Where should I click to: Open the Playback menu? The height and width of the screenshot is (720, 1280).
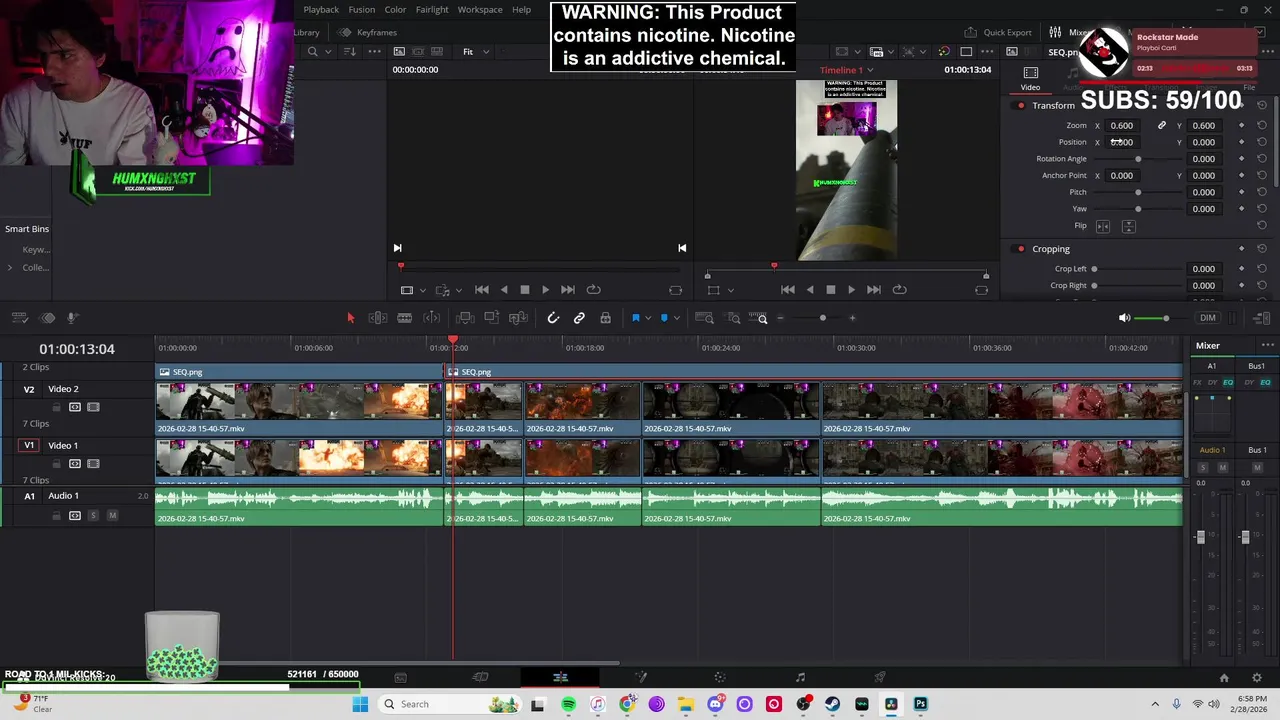tap(321, 10)
